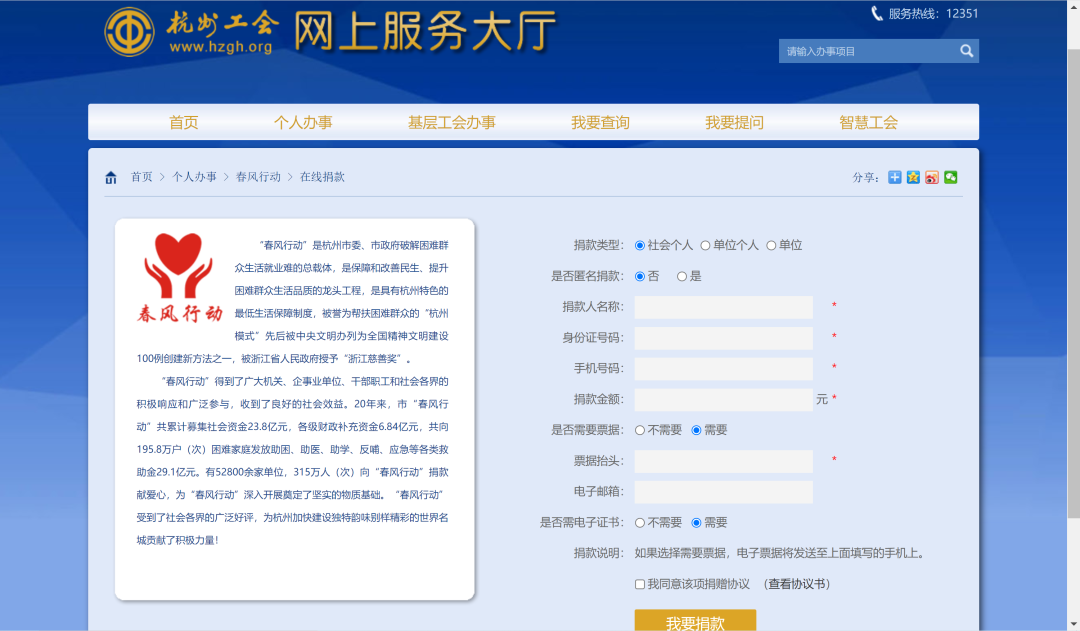Click the 我要捐款 button
The image size is (1080, 631).
point(695,620)
